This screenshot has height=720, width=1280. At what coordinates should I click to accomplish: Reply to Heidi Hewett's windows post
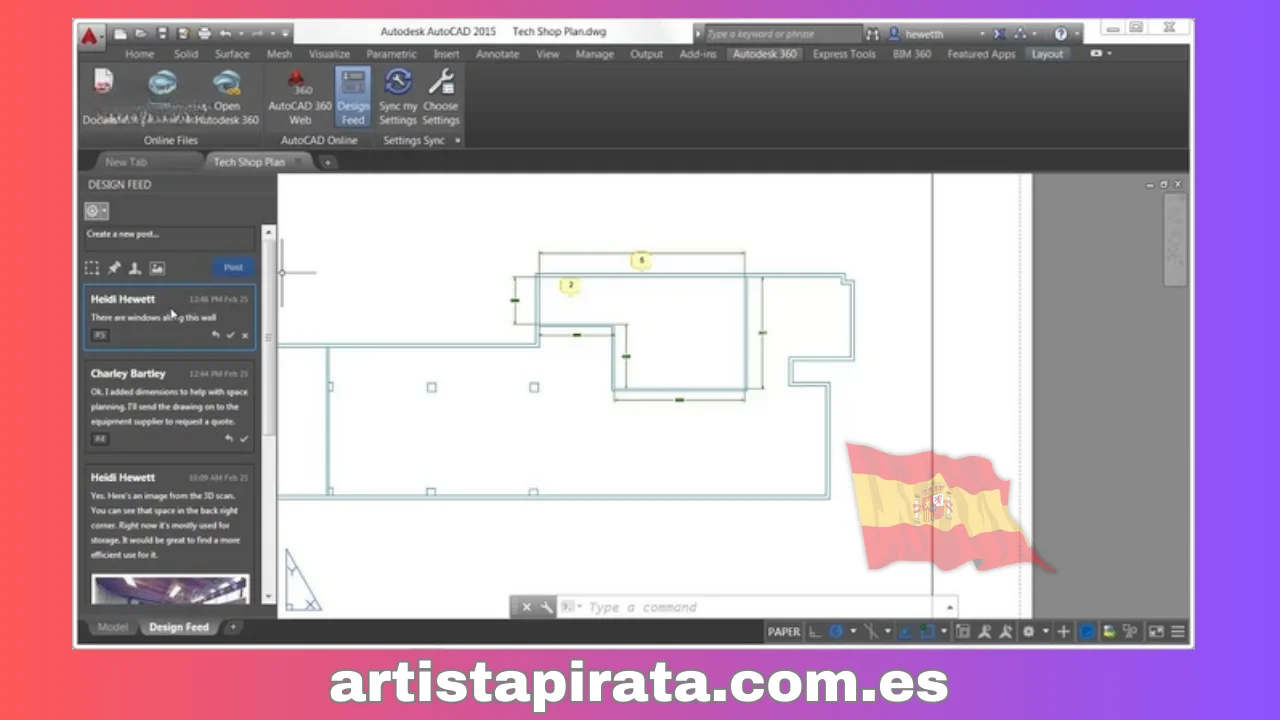click(x=215, y=335)
